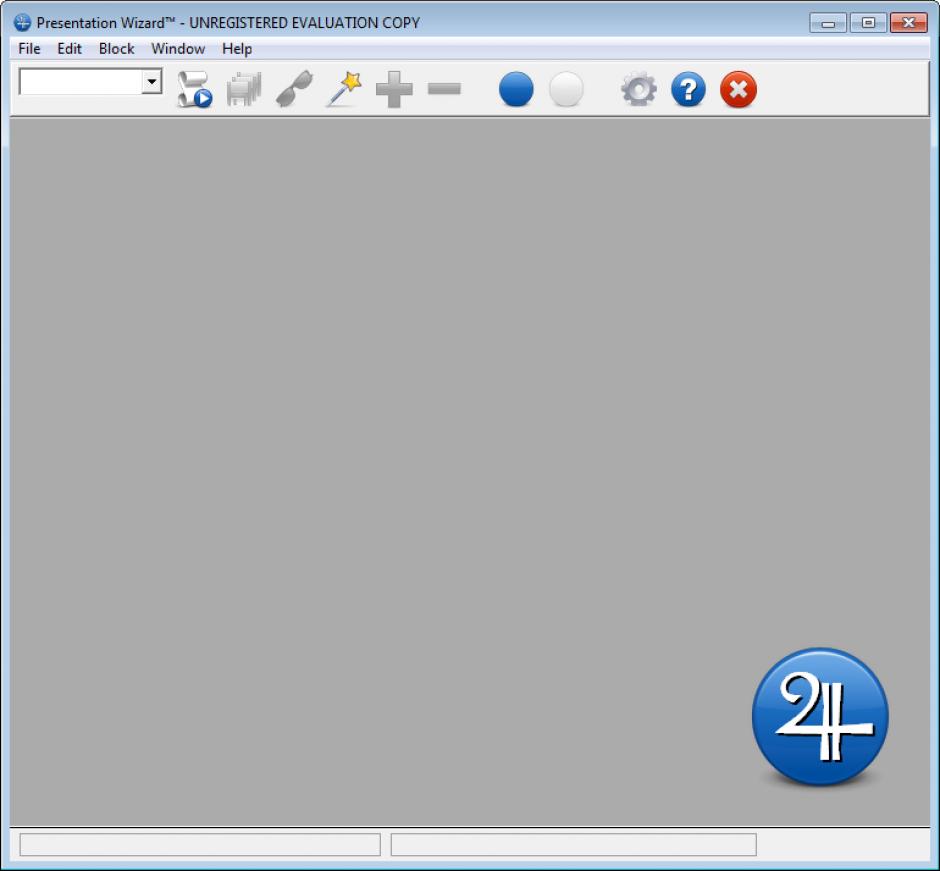Click the white circle toolbar button
The height and width of the screenshot is (871, 940).
click(566, 90)
